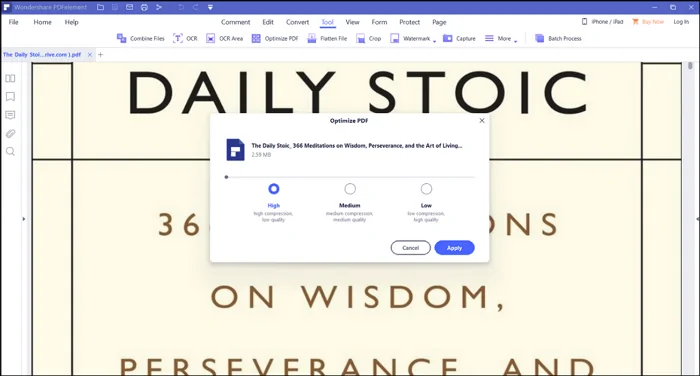Click the Undo arrow in title bar

coord(181,7)
